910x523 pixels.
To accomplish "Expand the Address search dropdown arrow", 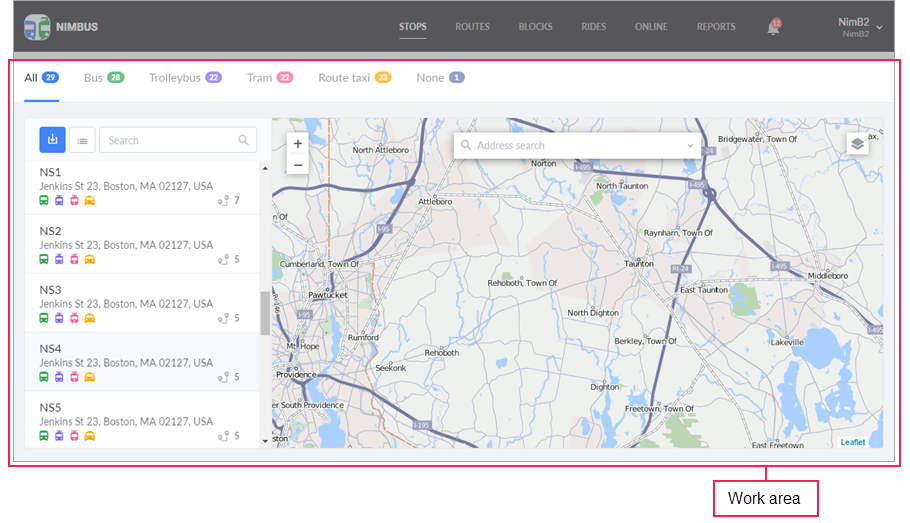I will tap(690, 146).
